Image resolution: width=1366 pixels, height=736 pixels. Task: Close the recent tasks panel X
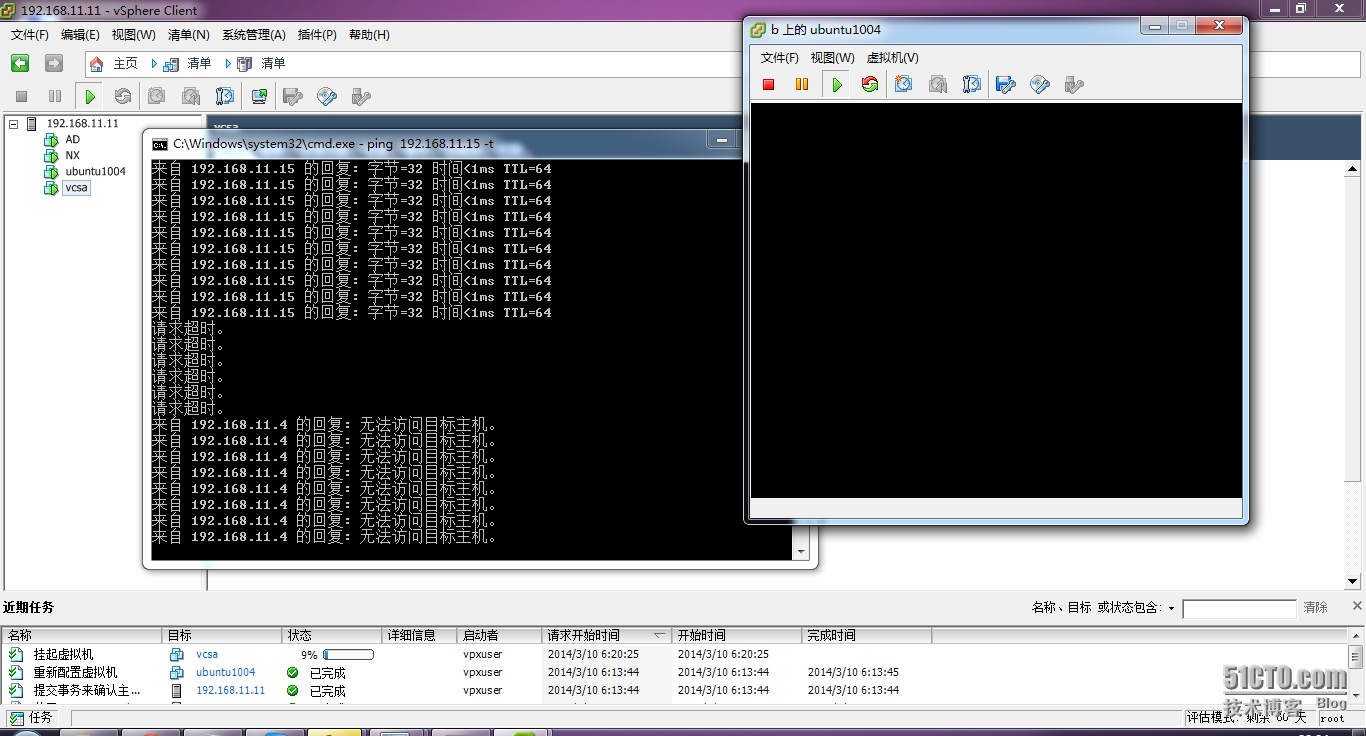pos(1357,606)
